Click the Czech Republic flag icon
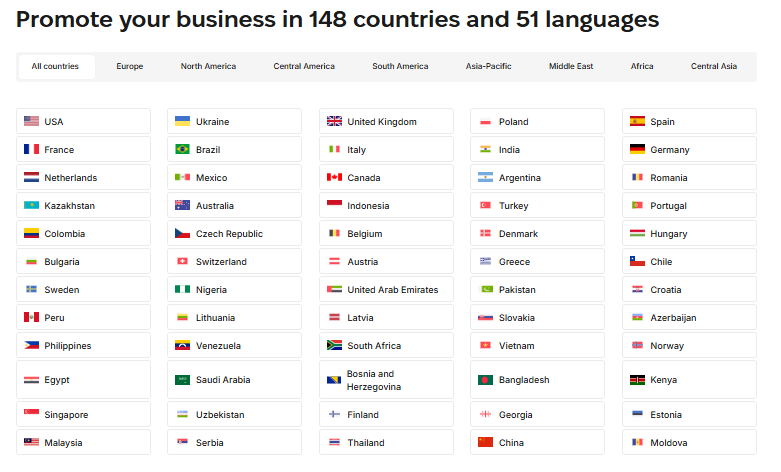781x472 pixels. 182,233
